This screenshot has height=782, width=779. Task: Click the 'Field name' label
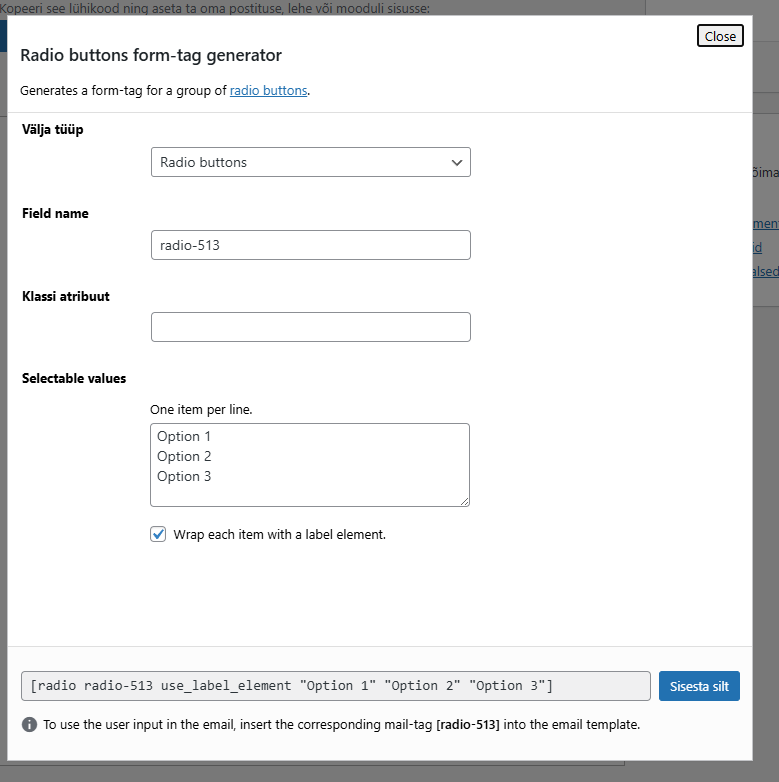pos(55,213)
